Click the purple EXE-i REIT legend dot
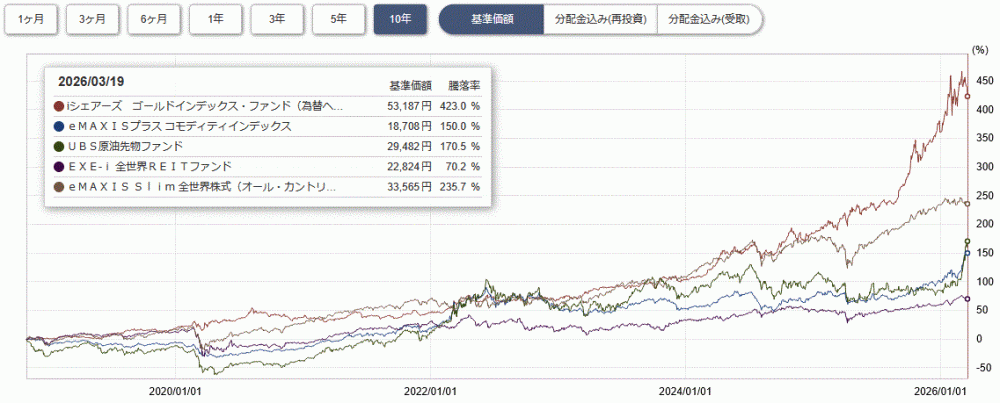Viewport: 1000px width, 403px height. coord(60,166)
